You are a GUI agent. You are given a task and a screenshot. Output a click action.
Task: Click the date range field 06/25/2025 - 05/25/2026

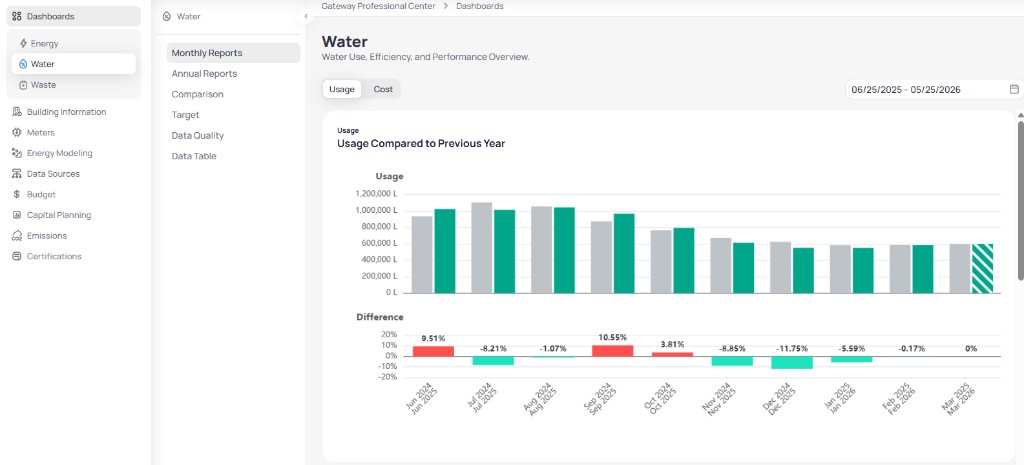[934, 89]
